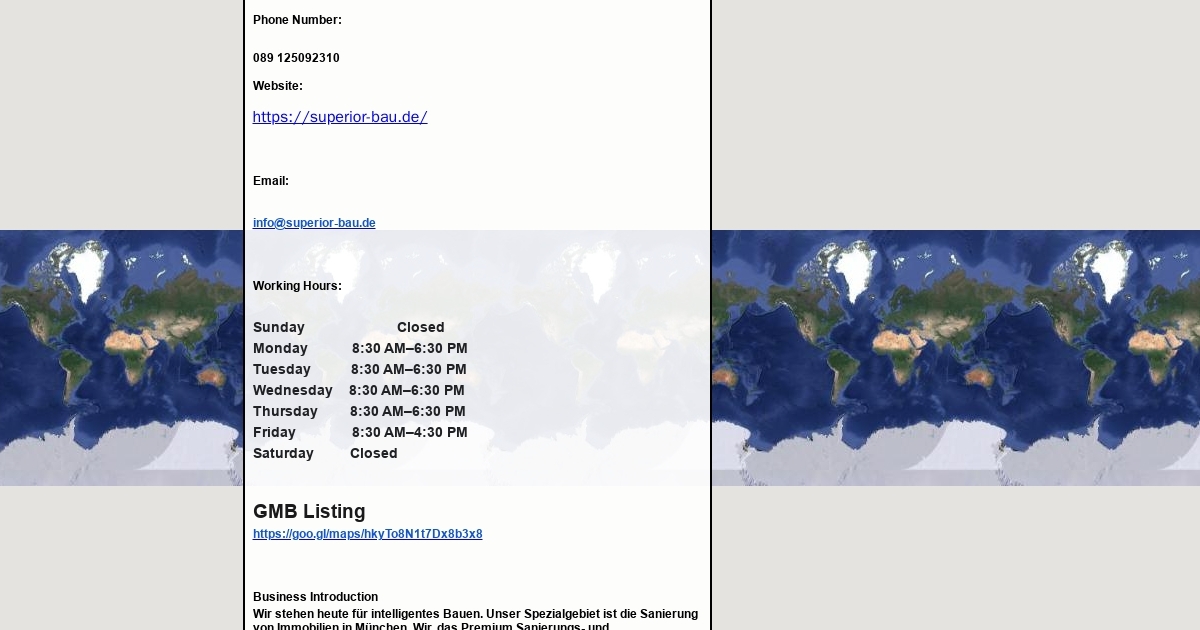Click the info@superior-bau.de email link
Screen dimensions: 1200x630
pos(314,223)
